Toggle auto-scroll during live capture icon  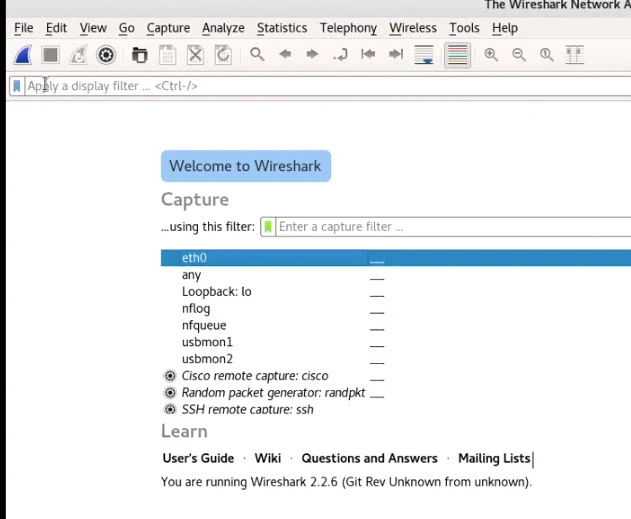coord(424,55)
